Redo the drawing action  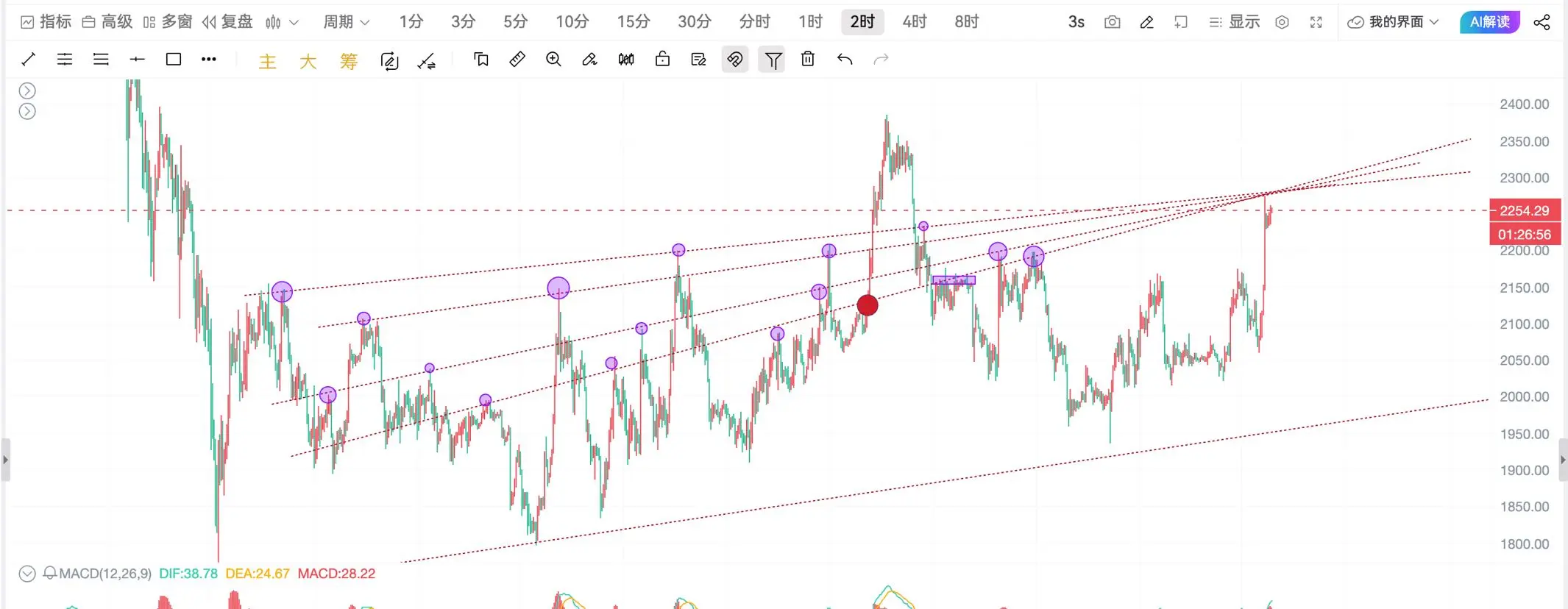pyautogui.click(x=881, y=60)
